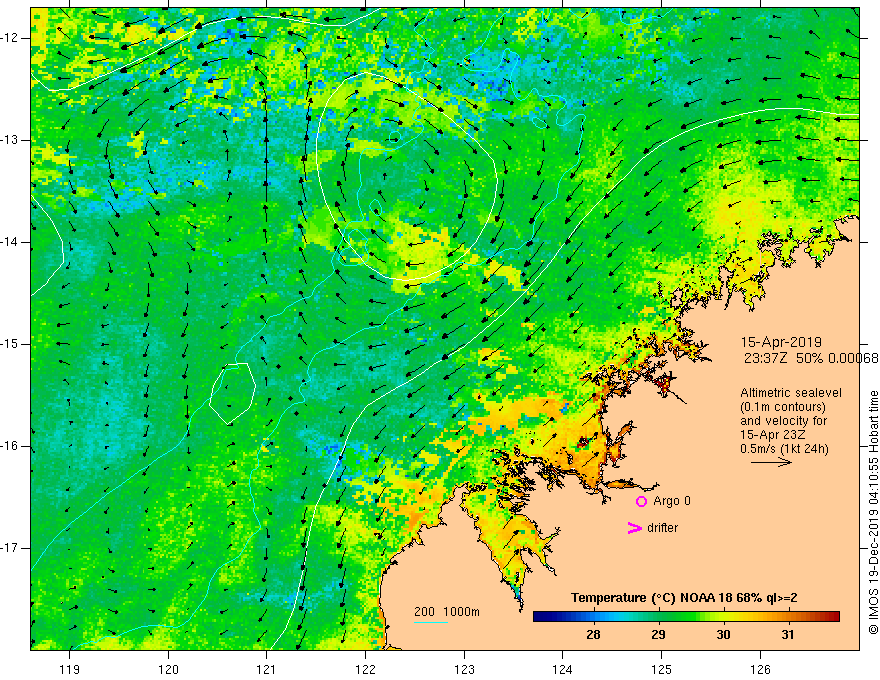The height and width of the screenshot is (680, 880).
Task: Click the 'Altimetric sealevel' caption line
Action: pyautogui.click(x=791, y=393)
